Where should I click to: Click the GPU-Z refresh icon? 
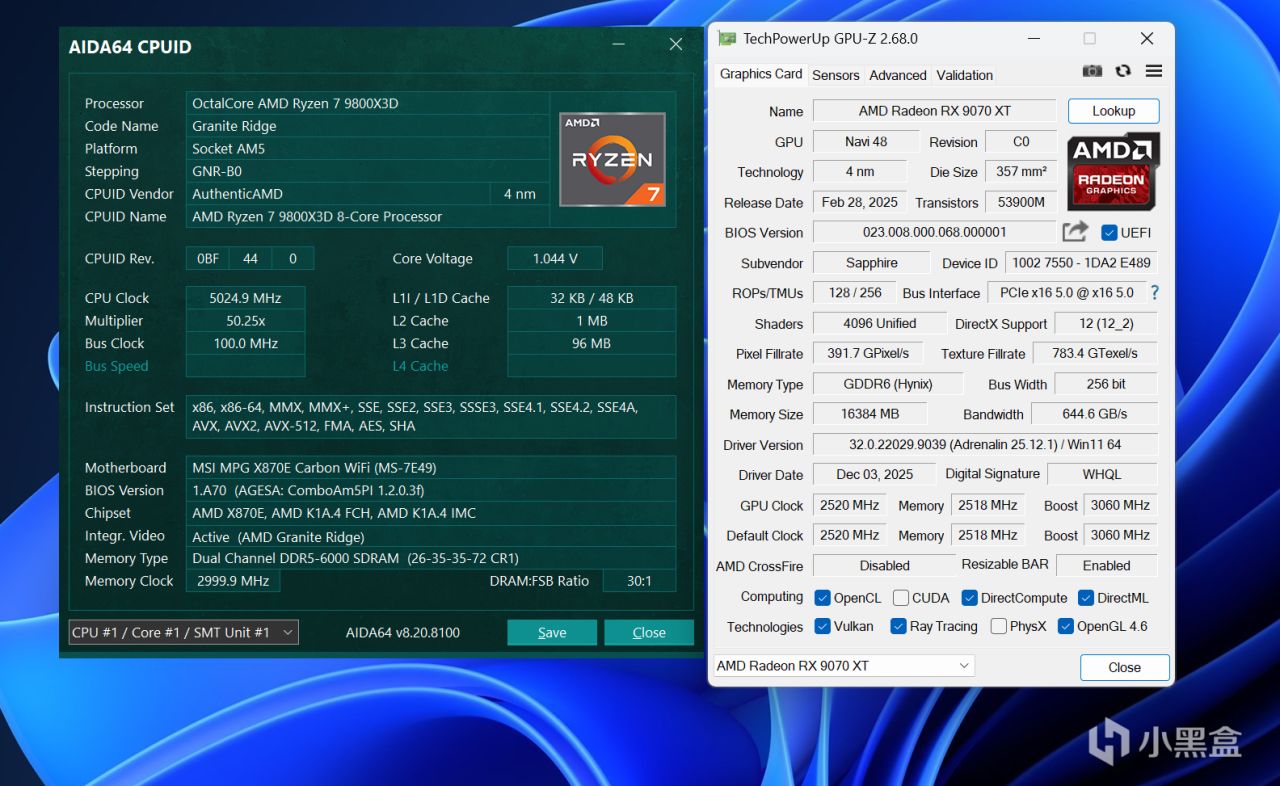pos(1123,71)
